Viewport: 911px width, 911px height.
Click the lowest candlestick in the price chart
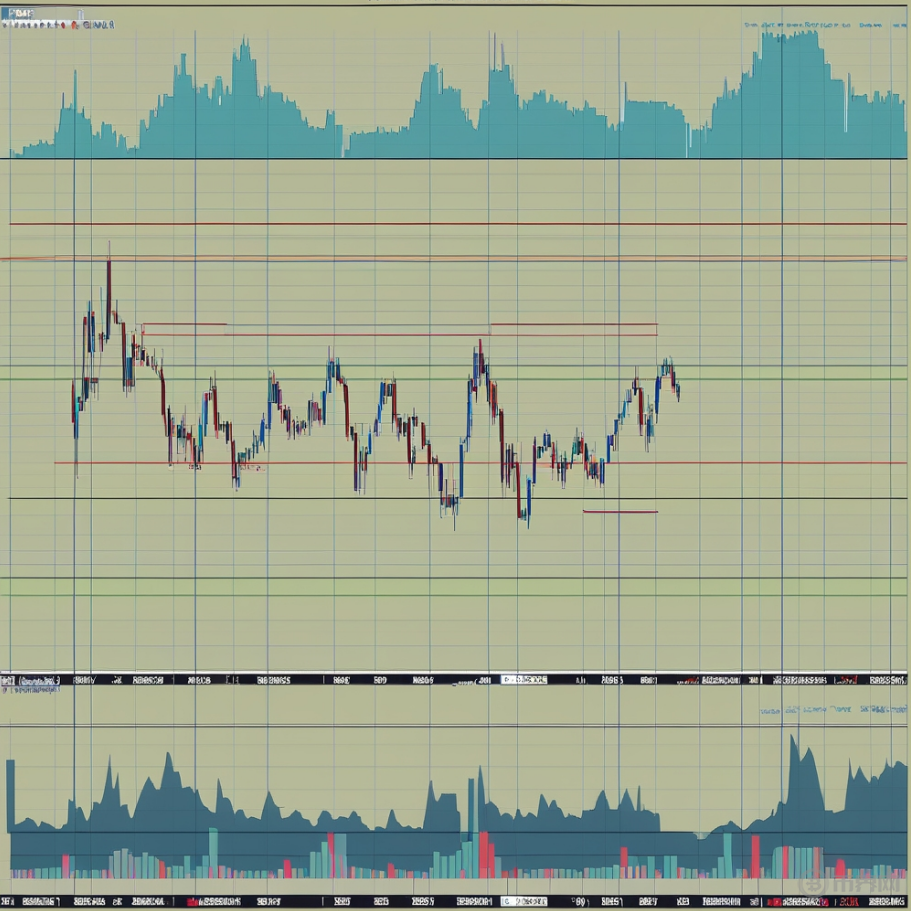pos(526,520)
